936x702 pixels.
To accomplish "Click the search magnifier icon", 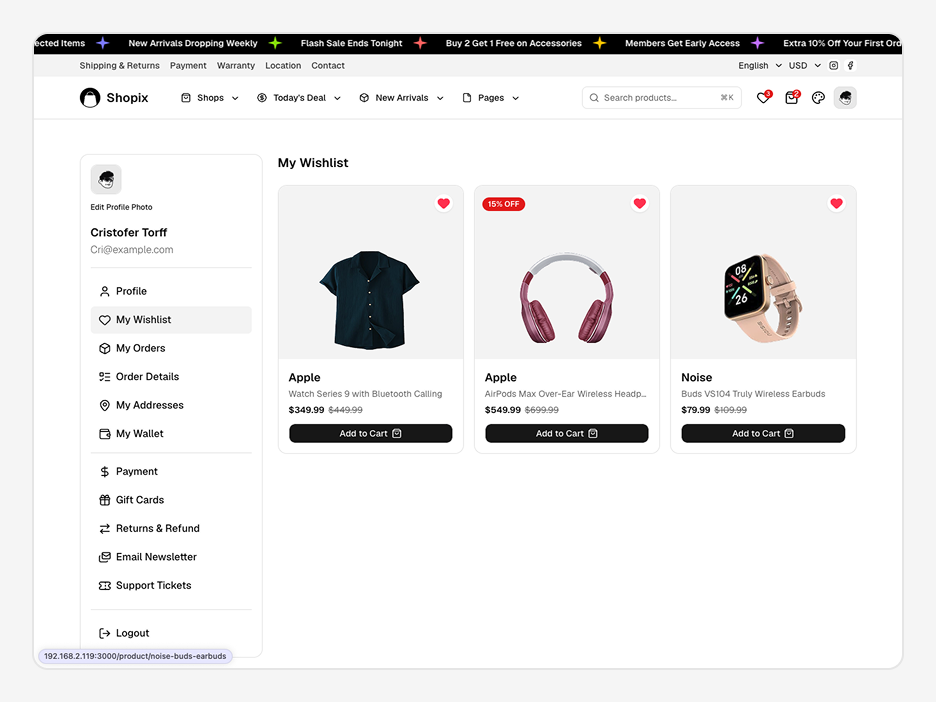I will tap(594, 98).
